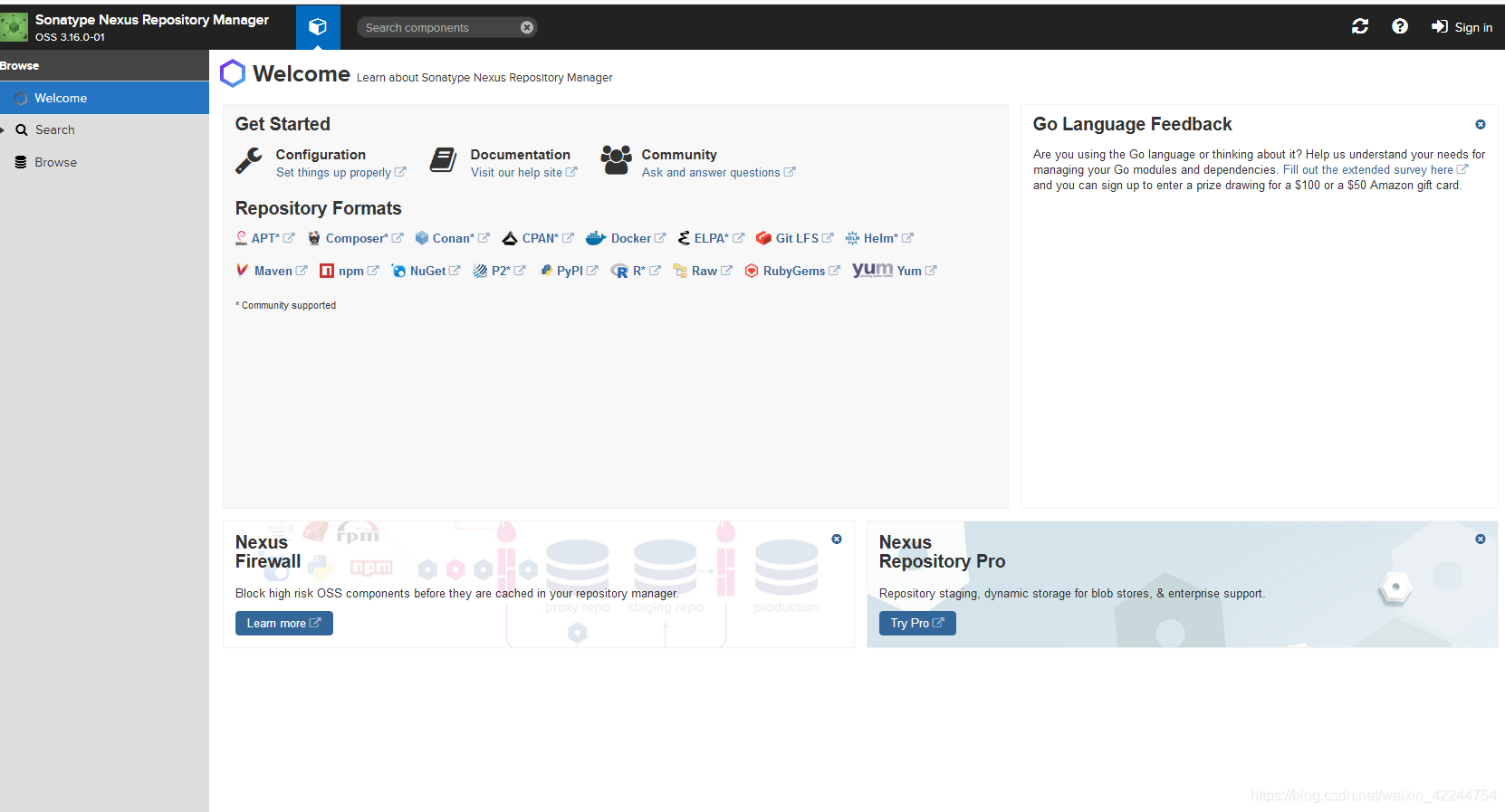This screenshot has height=812, width=1505.
Task: Click the Sonatype Nexus logo icon
Action: coord(14,27)
